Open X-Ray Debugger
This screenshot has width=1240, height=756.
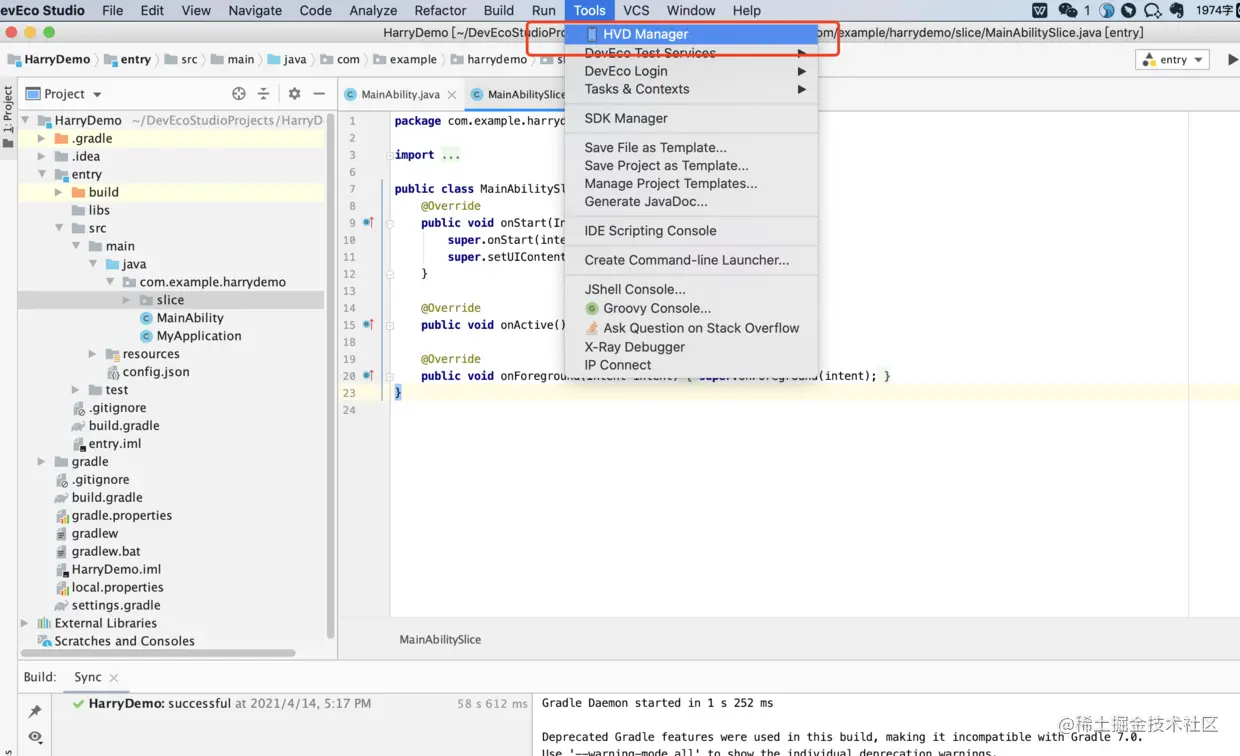[x=692, y=346]
